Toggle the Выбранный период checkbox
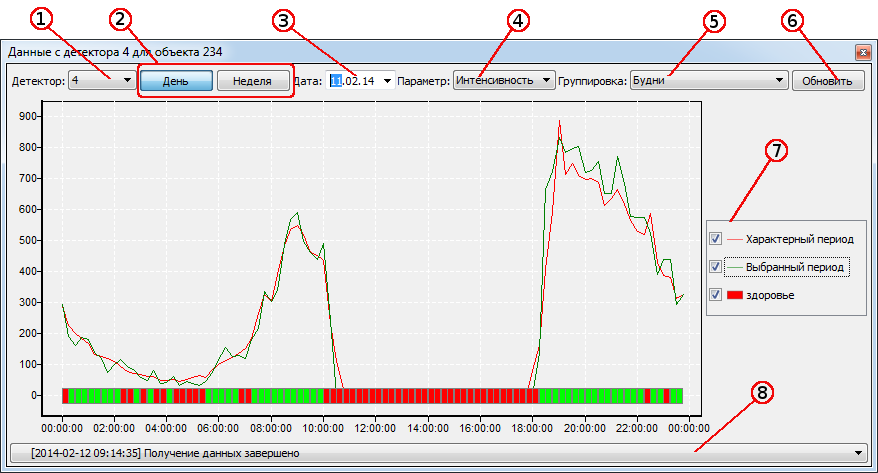The image size is (878, 473). click(715, 266)
